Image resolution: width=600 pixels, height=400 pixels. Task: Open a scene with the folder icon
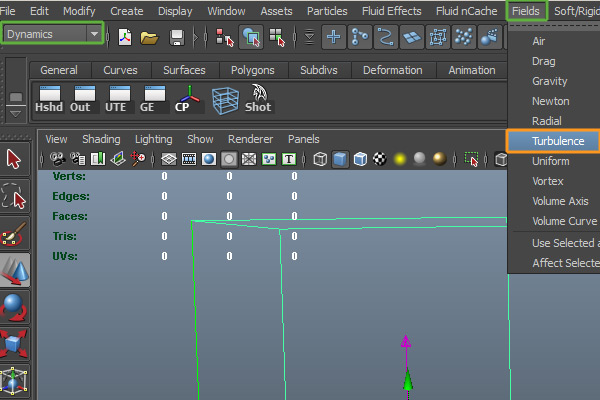[x=149, y=38]
